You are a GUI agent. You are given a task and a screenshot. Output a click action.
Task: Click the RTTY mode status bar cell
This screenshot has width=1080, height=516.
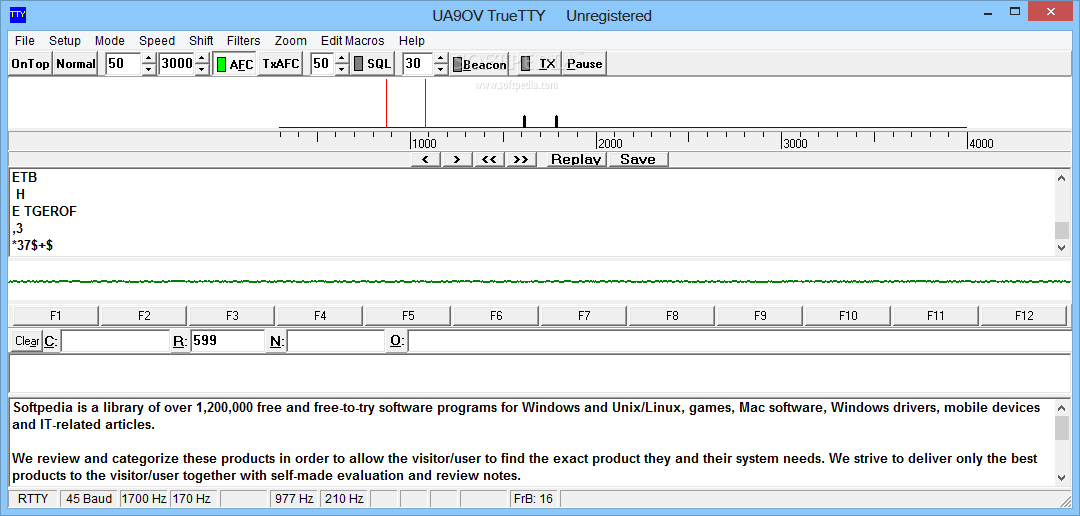point(33,499)
